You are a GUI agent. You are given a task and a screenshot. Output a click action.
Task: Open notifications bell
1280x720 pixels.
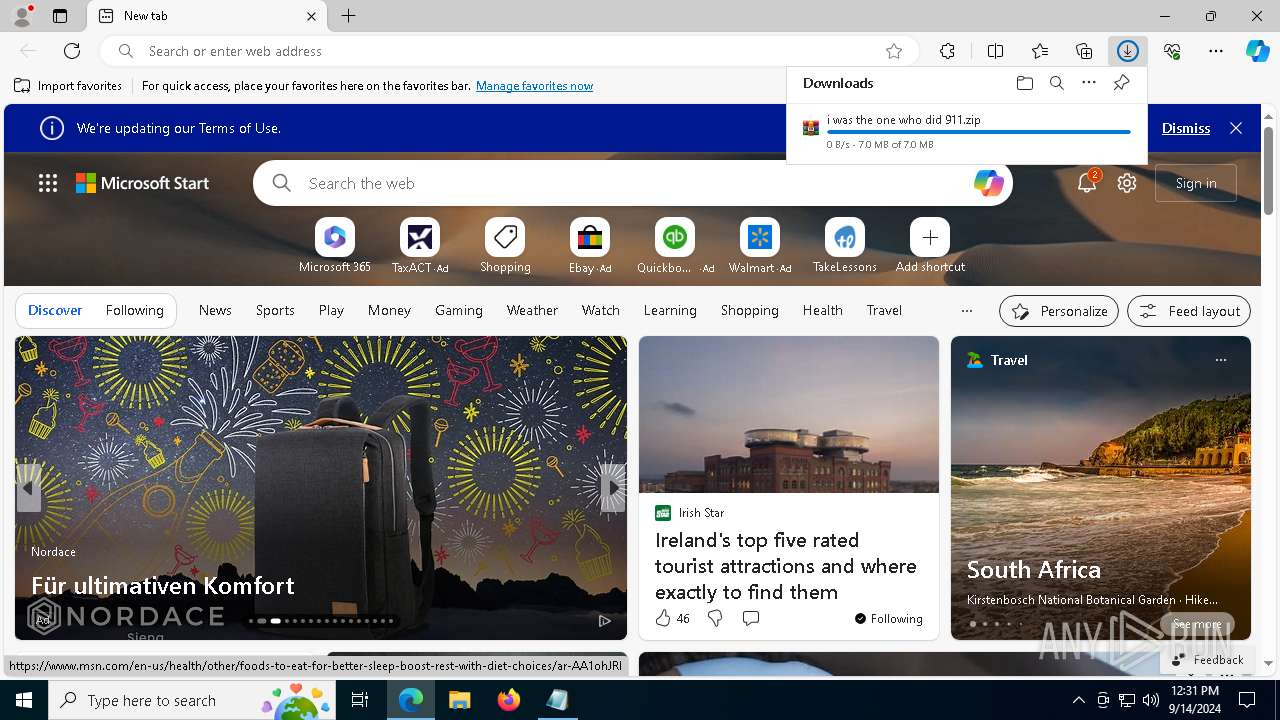coord(1087,183)
